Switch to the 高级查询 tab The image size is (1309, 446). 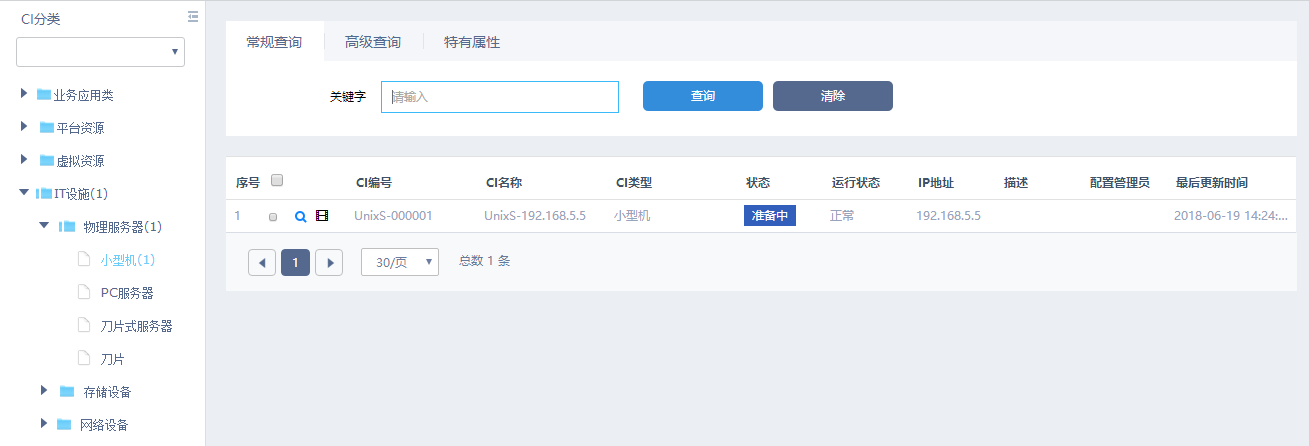coord(373,42)
